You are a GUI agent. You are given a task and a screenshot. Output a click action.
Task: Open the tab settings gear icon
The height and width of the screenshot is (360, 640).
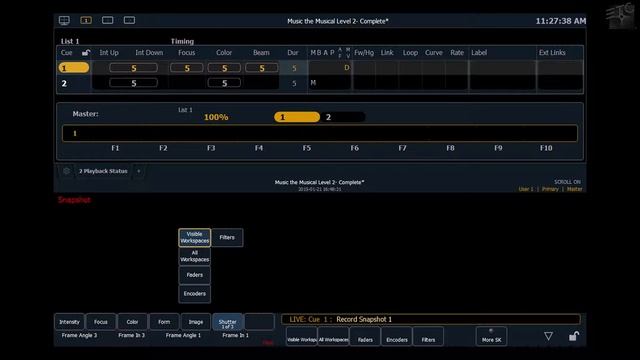(x=66, y=171)
